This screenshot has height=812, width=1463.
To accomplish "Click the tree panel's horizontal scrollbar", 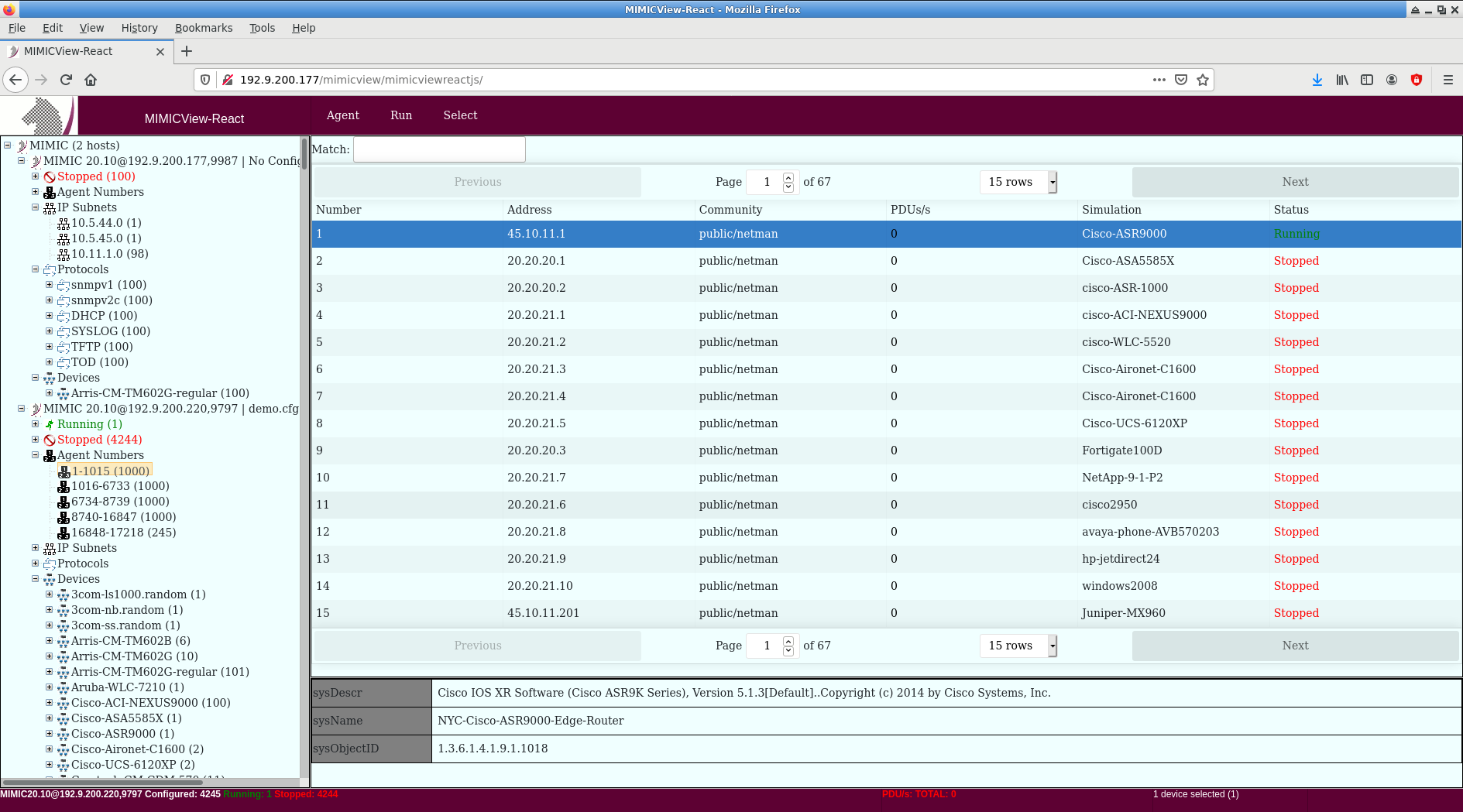I will pos(103,782).
